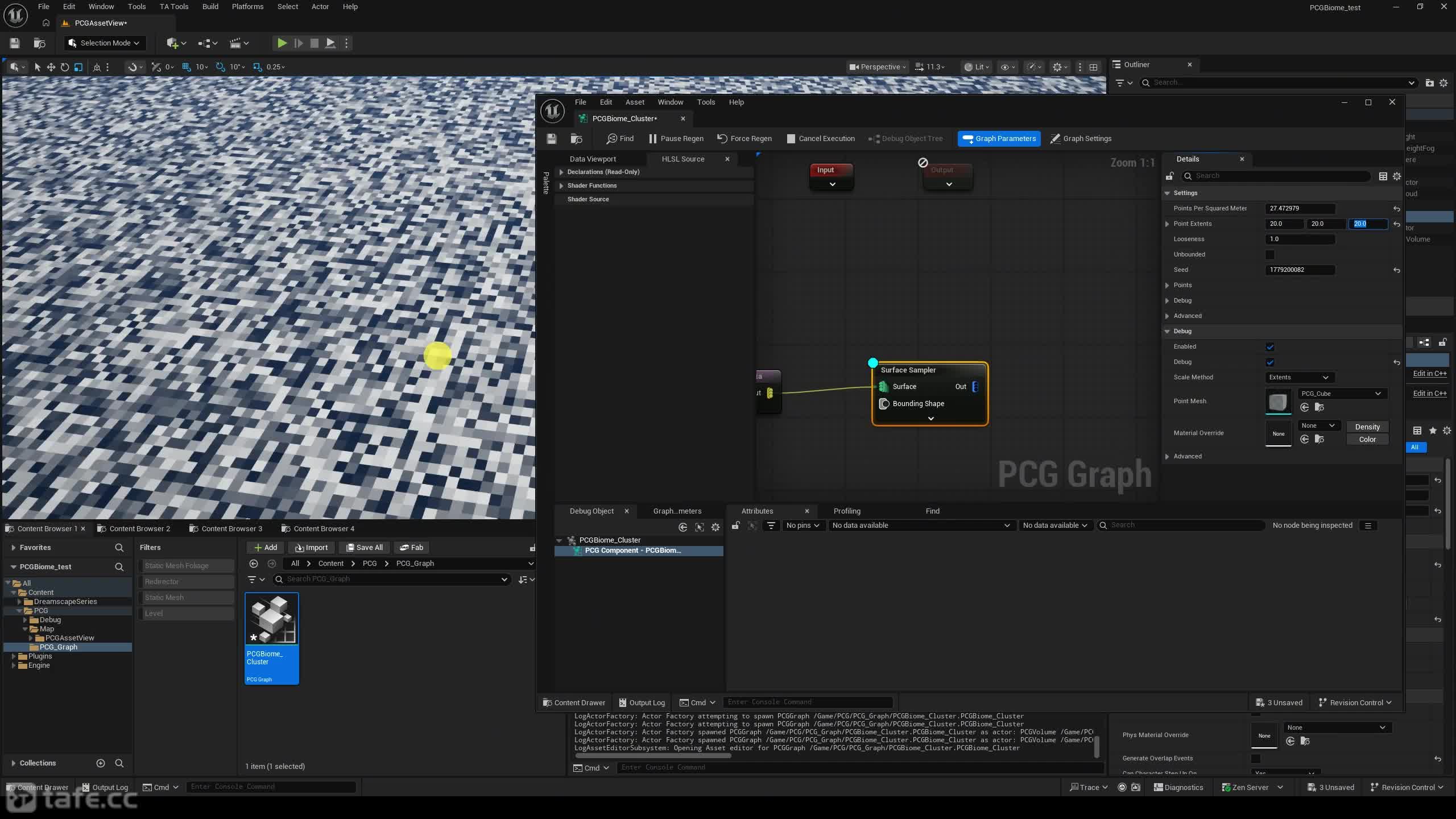Open the Asset menu in the PCG editor
1456x819 pixels.
pyautogui.click(x=635, y=102)
